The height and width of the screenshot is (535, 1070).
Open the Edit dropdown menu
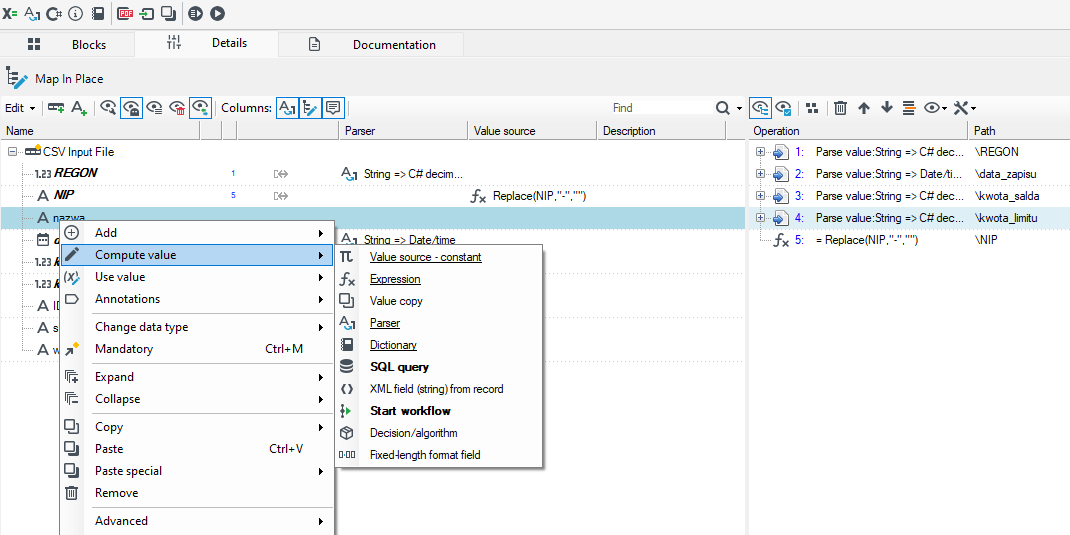tap(20, 108)
